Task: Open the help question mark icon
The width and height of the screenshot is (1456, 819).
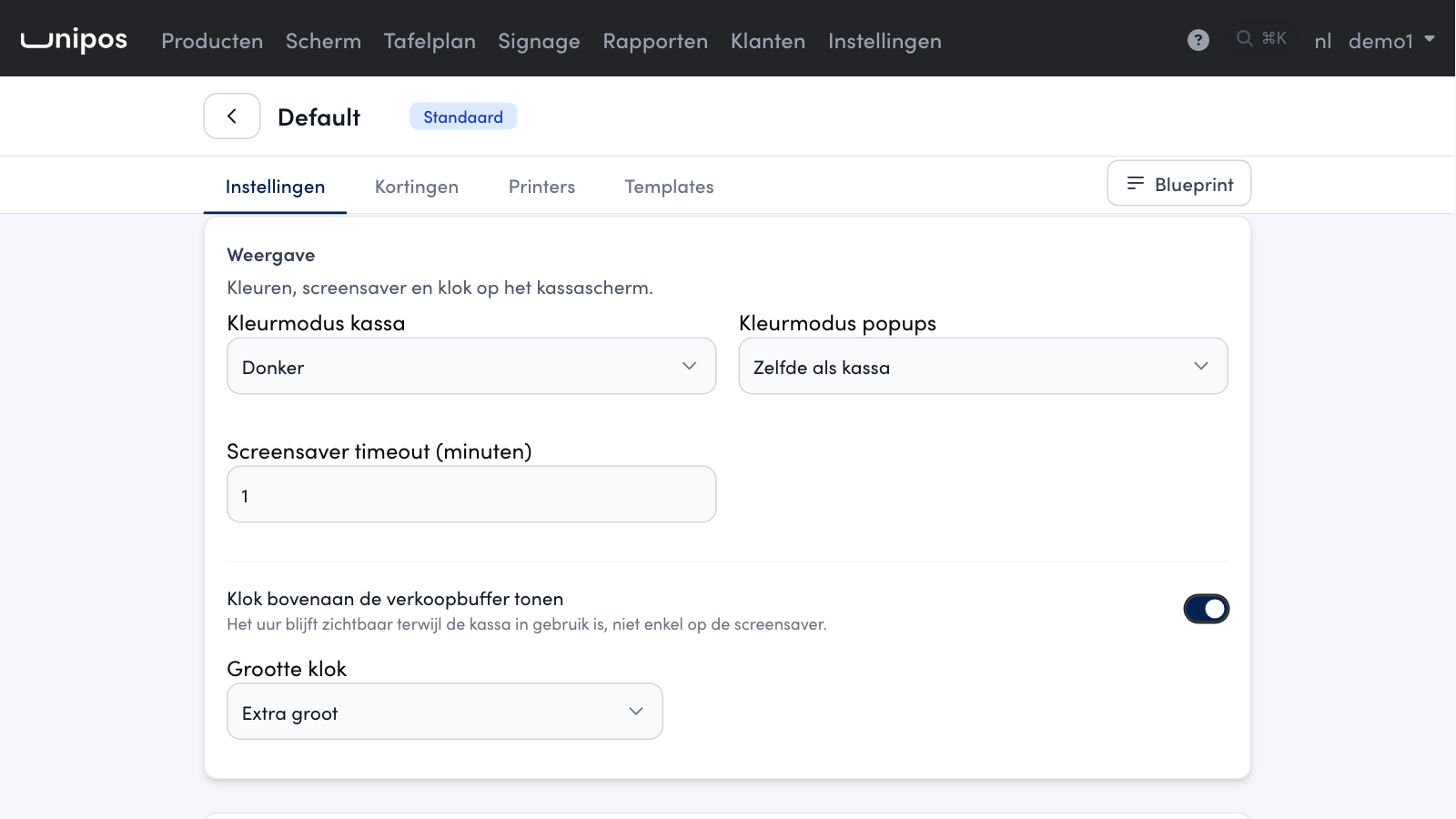Action: [x=1198, y=40]
